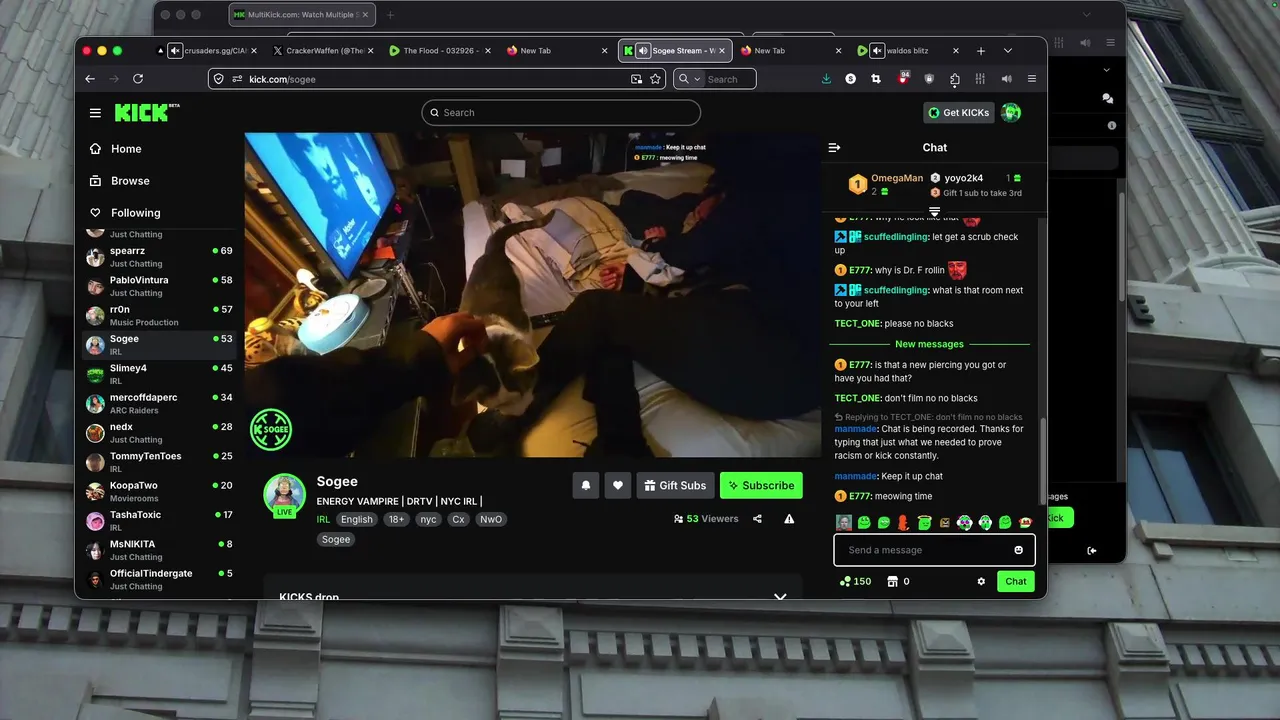This screenshot has width=1280, height=720.
Task: Mute the crusaders.gg tab audio
Action: 176,51
